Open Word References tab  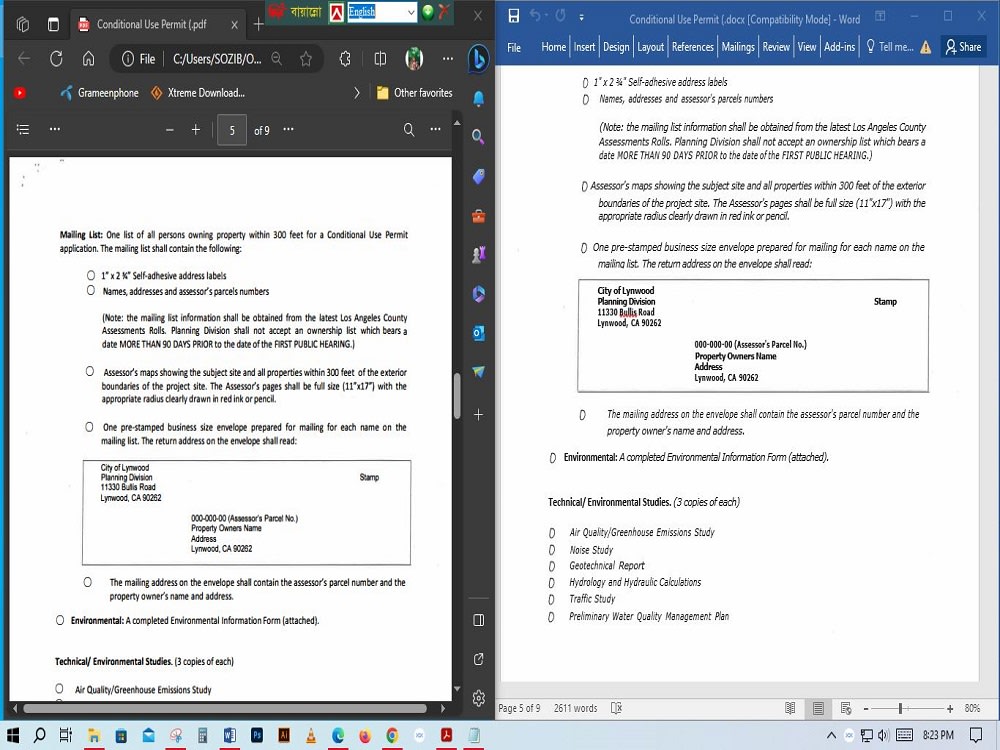(x=693, y=47)
